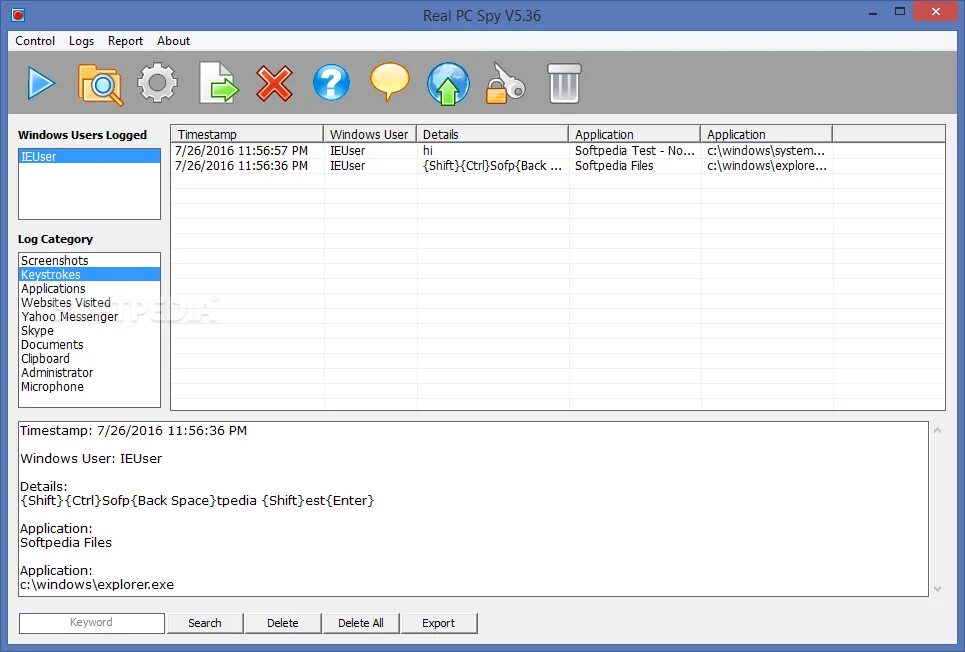The image size is (965, 652).
Task: Open help with the blue question mark icon
Action: tap(331, 83)
